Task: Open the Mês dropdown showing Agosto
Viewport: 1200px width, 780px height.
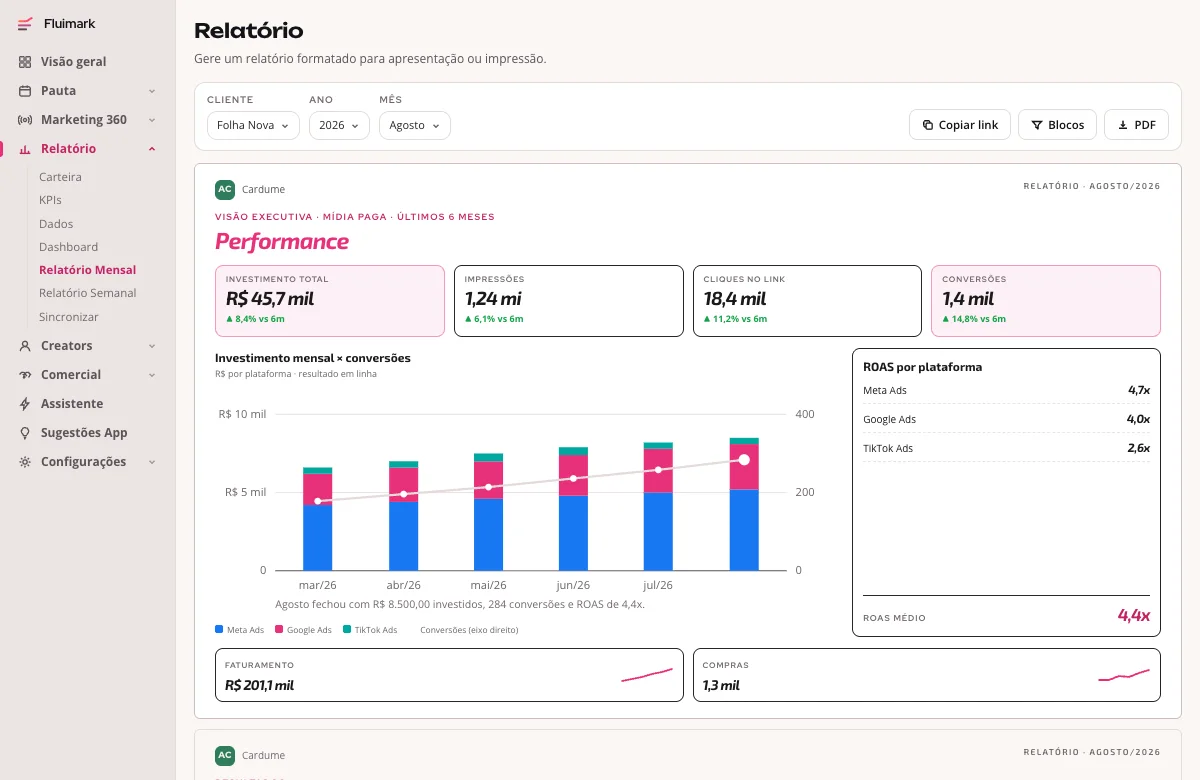Action: (415, 125)
